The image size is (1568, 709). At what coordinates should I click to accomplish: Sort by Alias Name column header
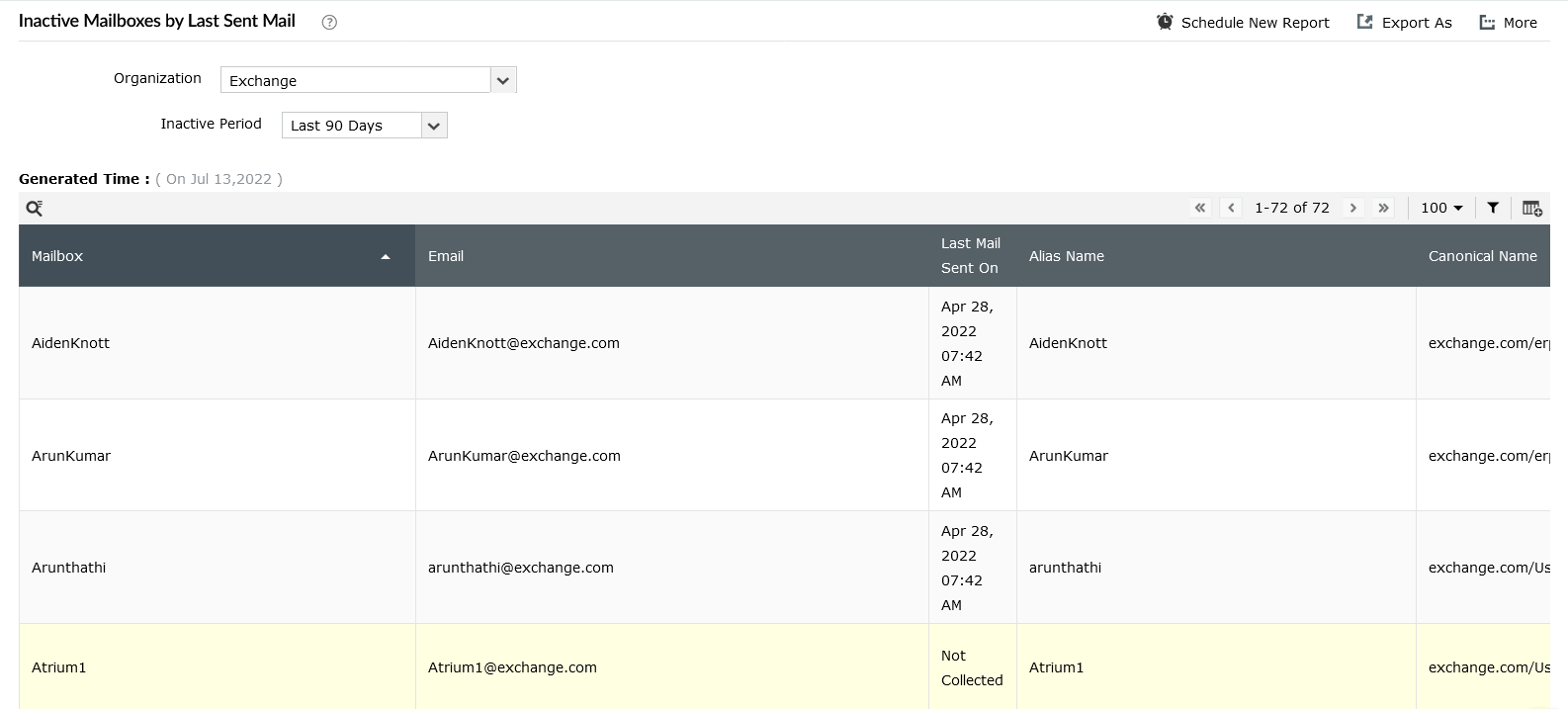[x=1066, y=256]
